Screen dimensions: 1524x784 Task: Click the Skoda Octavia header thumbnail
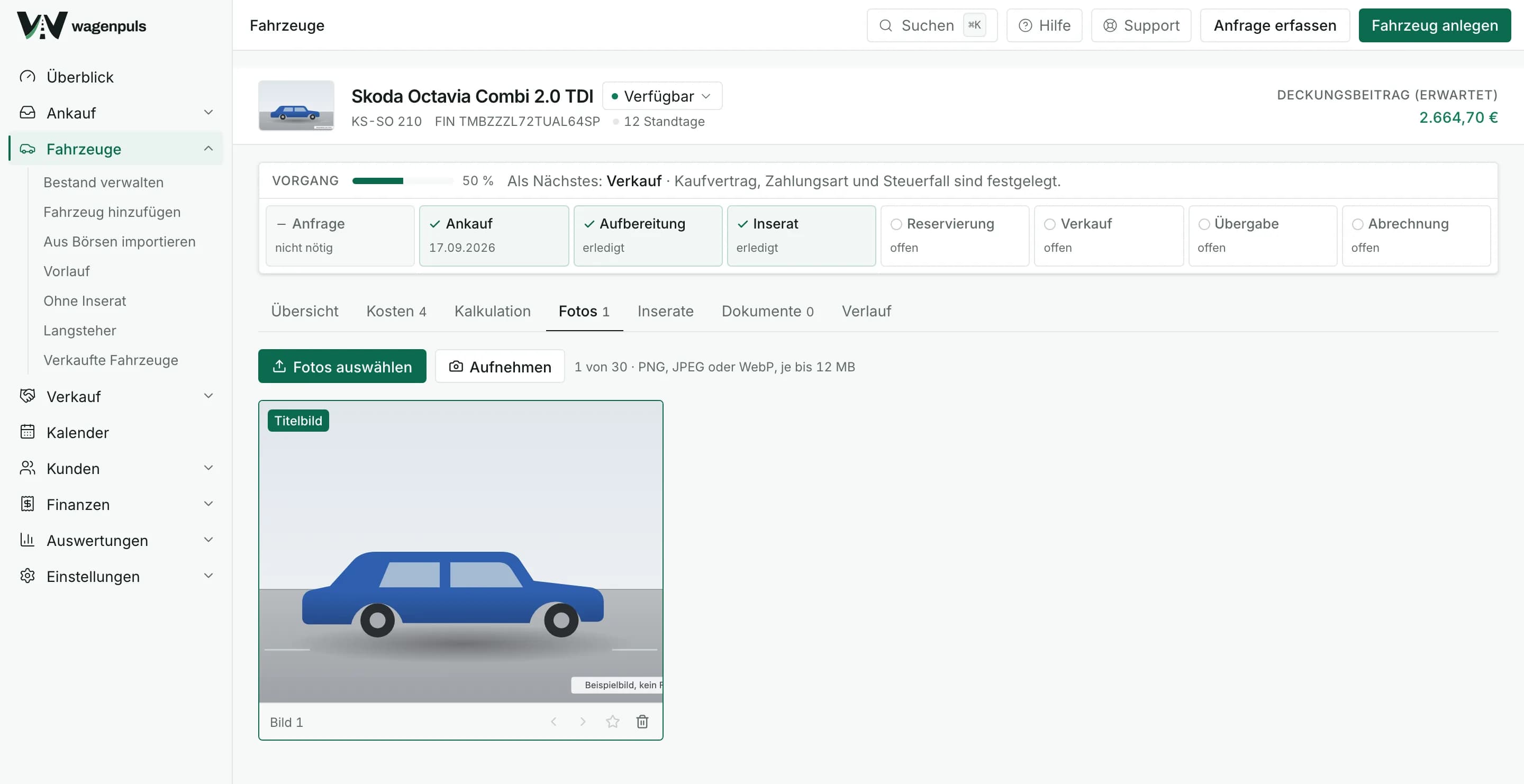coord(296,105)
